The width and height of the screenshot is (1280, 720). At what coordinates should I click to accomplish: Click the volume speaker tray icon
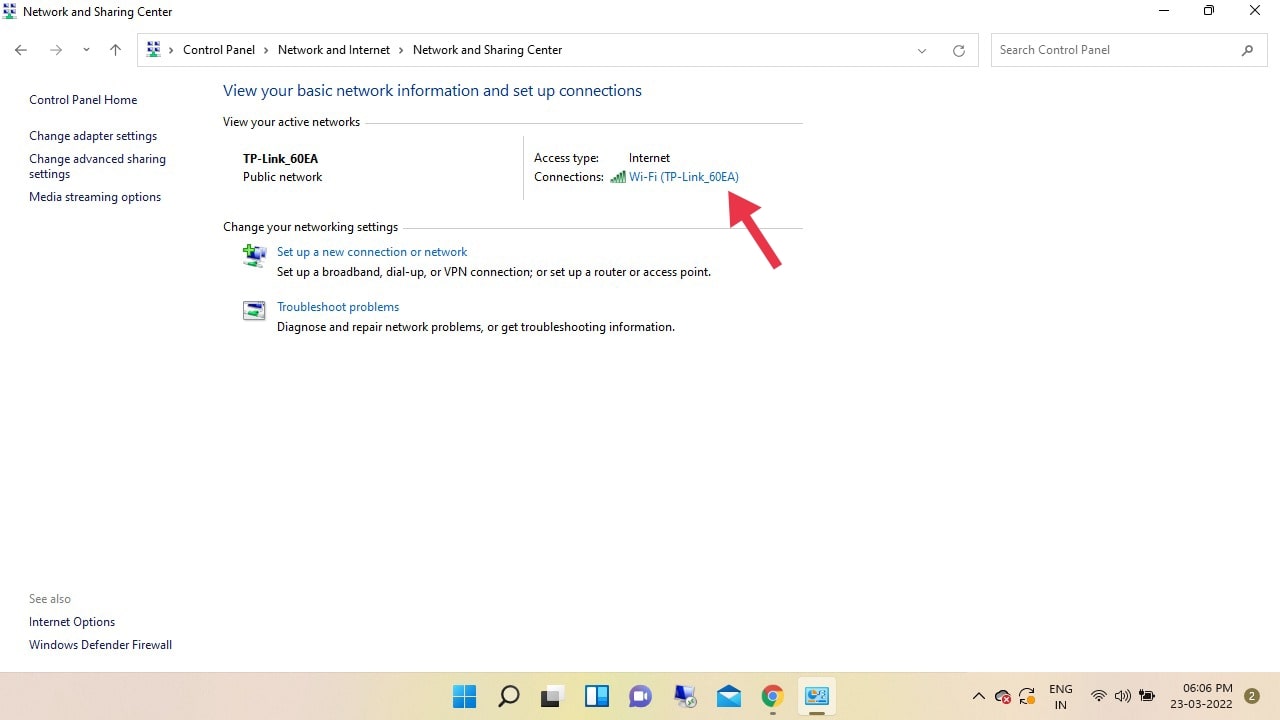coord(1122,696)
